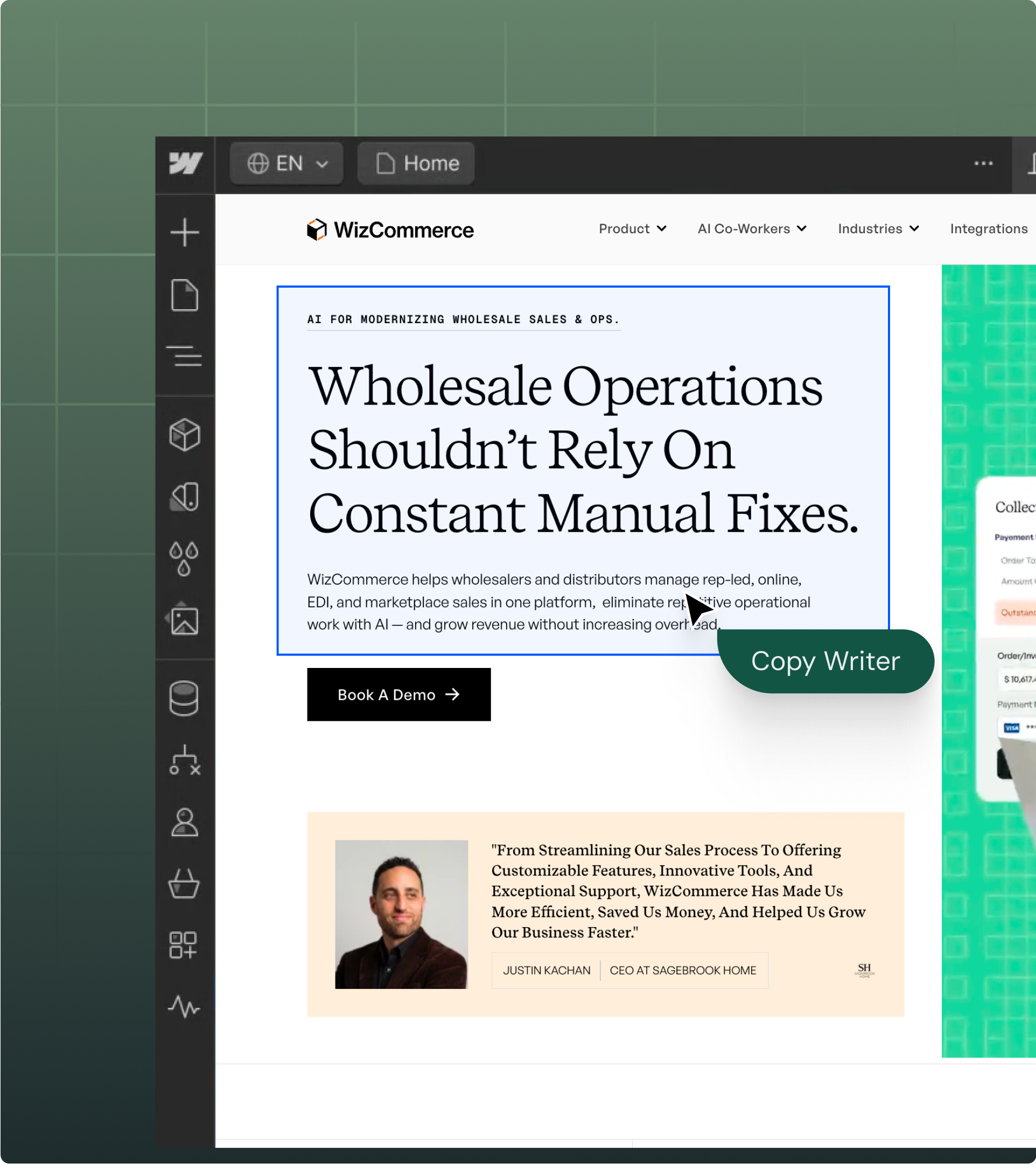Open the Integrations nav link
This screenshot has height=1170, width=1036.
[x=989, y=229]
